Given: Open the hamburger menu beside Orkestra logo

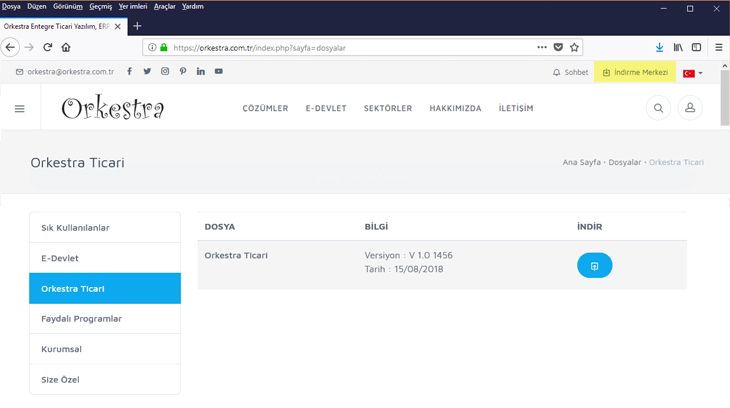Looking at the screenshot, I should coord(19,108).
